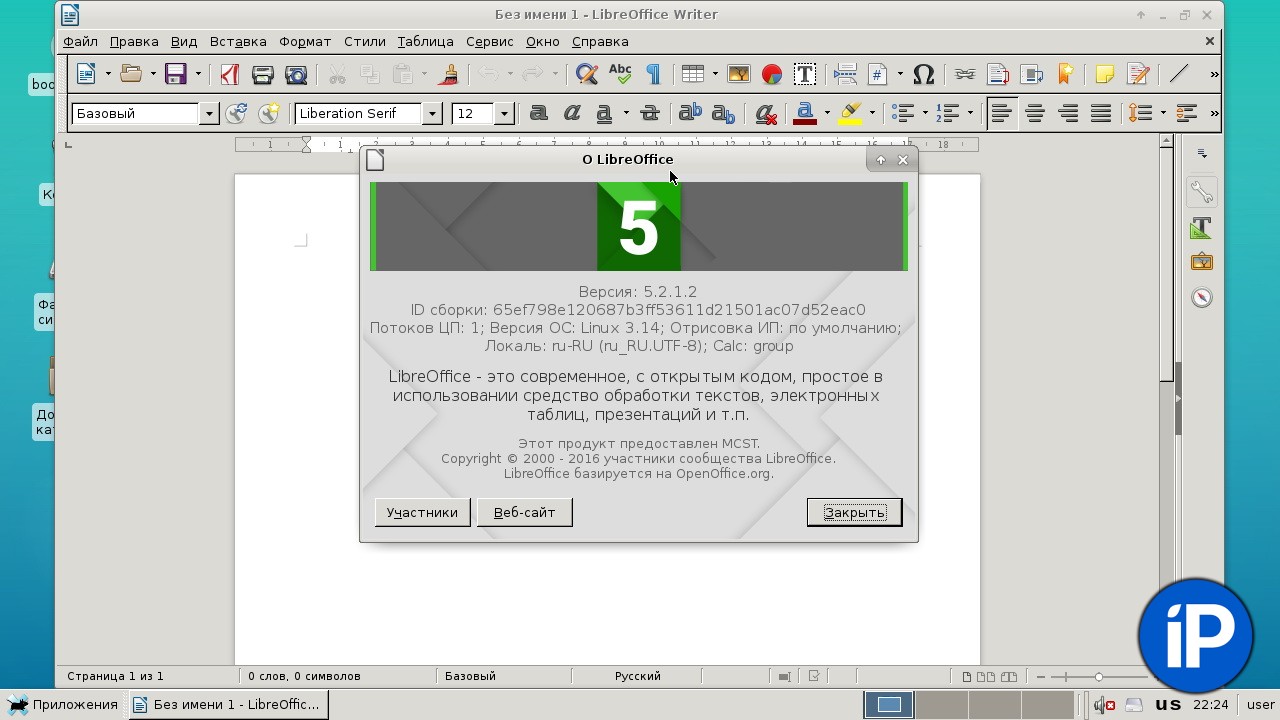
Task: Expand the font name dropdown list
Action: (432, 114)
